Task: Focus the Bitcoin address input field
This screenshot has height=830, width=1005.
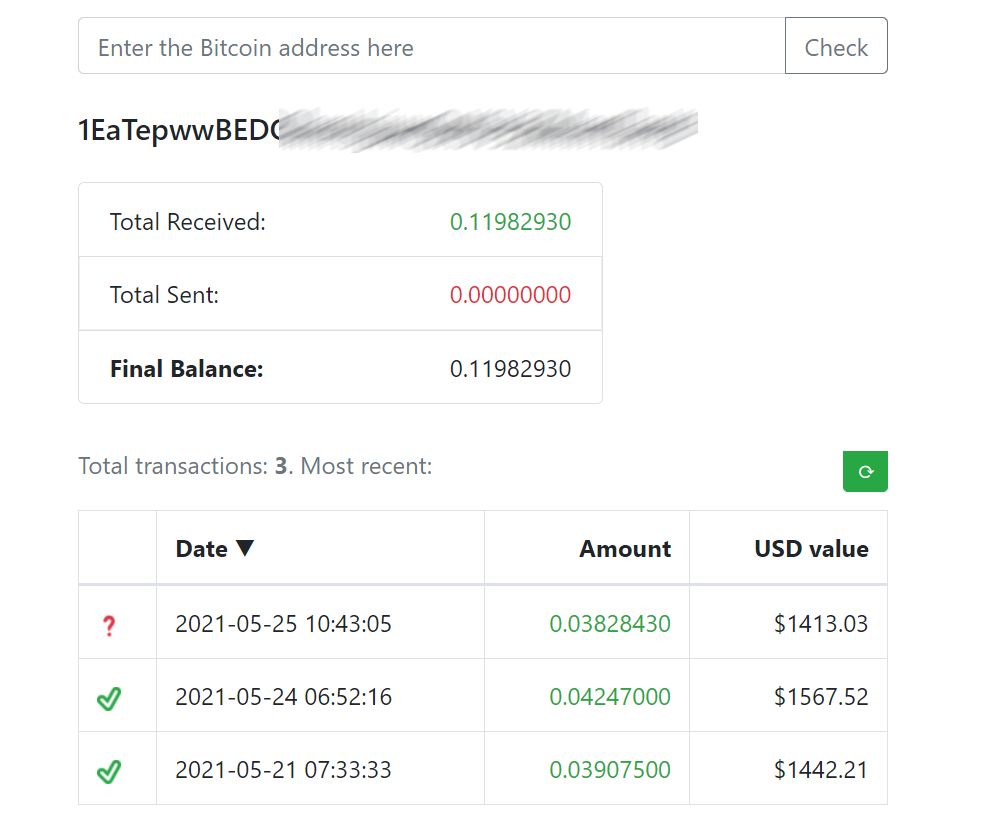Action: tap(431, 47)
